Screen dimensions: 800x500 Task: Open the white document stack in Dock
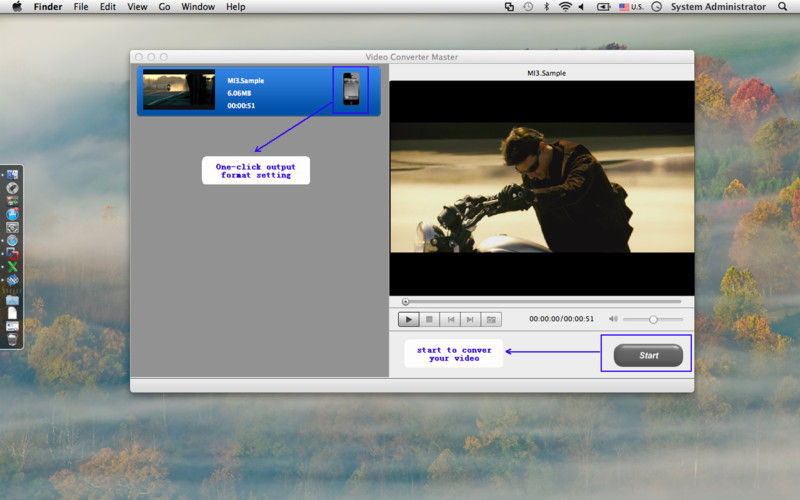coord(12,313)
